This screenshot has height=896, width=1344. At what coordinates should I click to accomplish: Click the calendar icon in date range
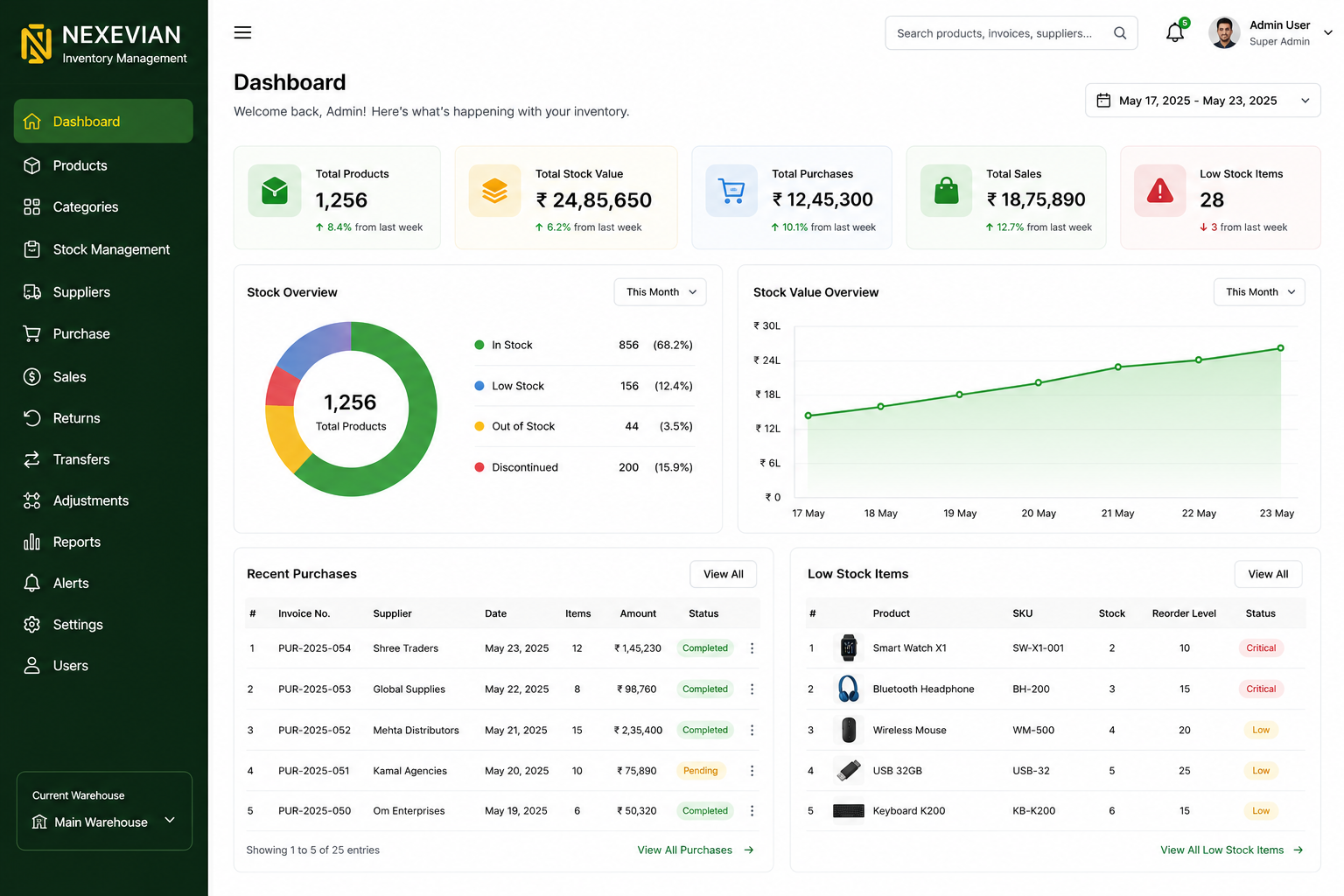click(1103, 101)
